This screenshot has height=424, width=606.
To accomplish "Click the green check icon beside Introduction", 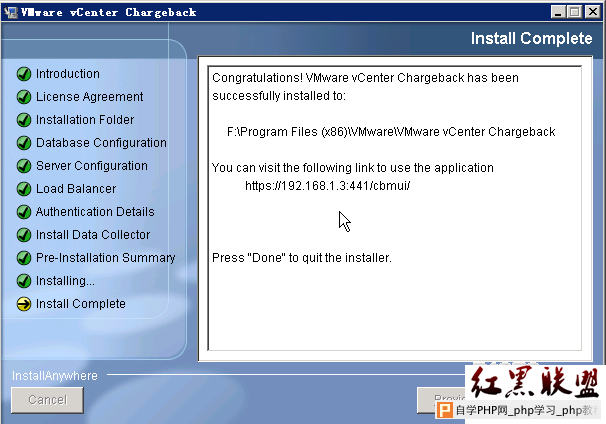I will pyautogui.click(x=24, y=73).
